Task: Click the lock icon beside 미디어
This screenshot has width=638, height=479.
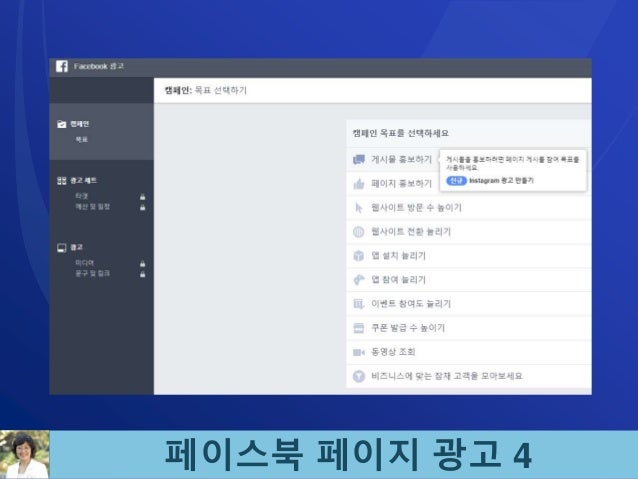Action: (x=142, y=264)
